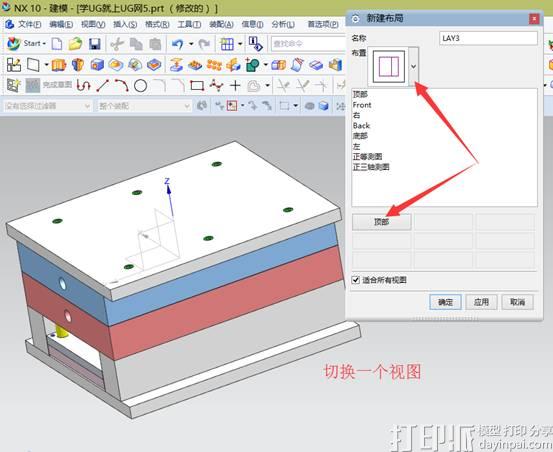Expand the layout arrangement dropdown arrow
Screen dimensions: 553x452
point(414,66)
